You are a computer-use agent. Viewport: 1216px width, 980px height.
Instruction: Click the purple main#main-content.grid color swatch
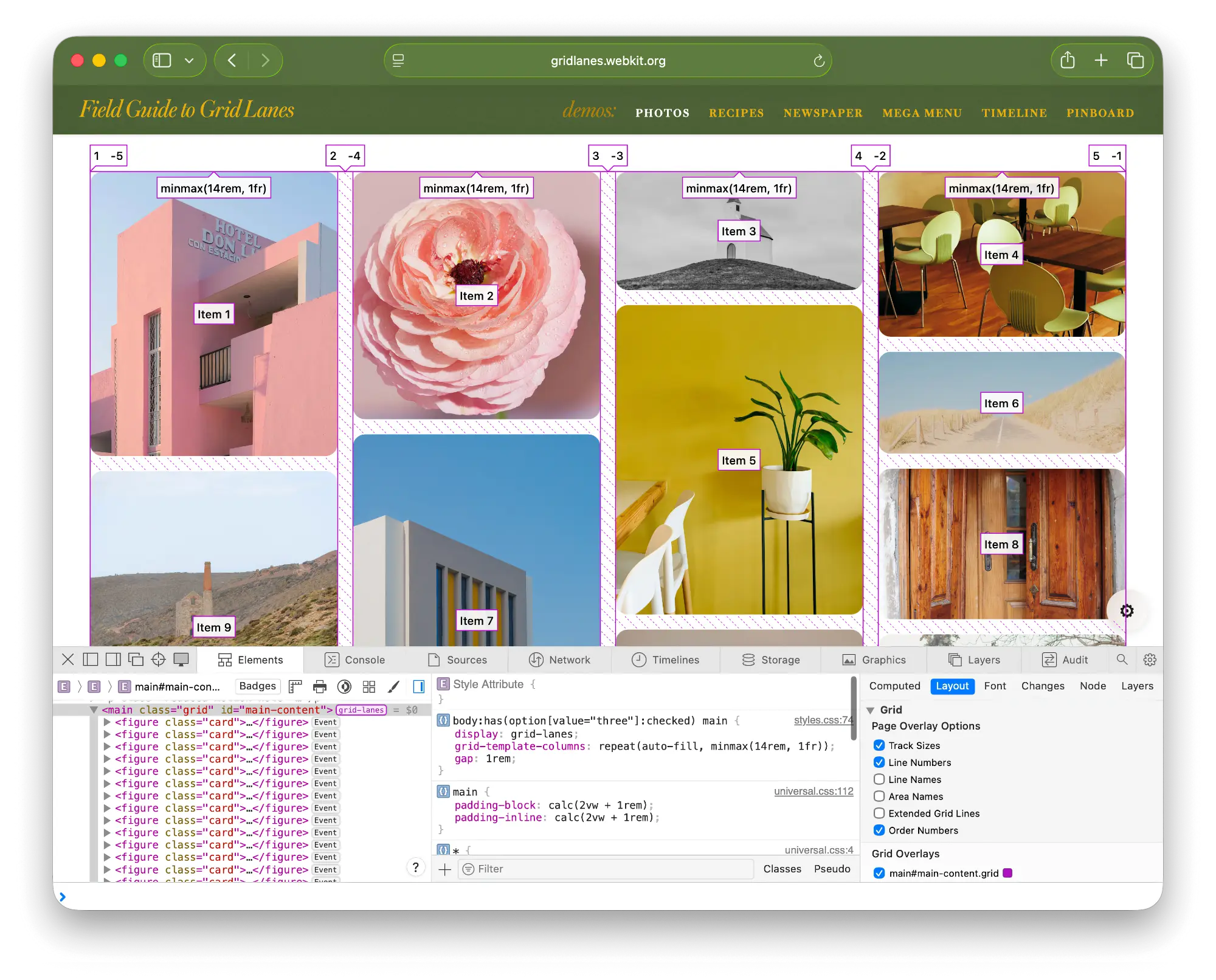pyautogui.click(x=1007, y=873)
